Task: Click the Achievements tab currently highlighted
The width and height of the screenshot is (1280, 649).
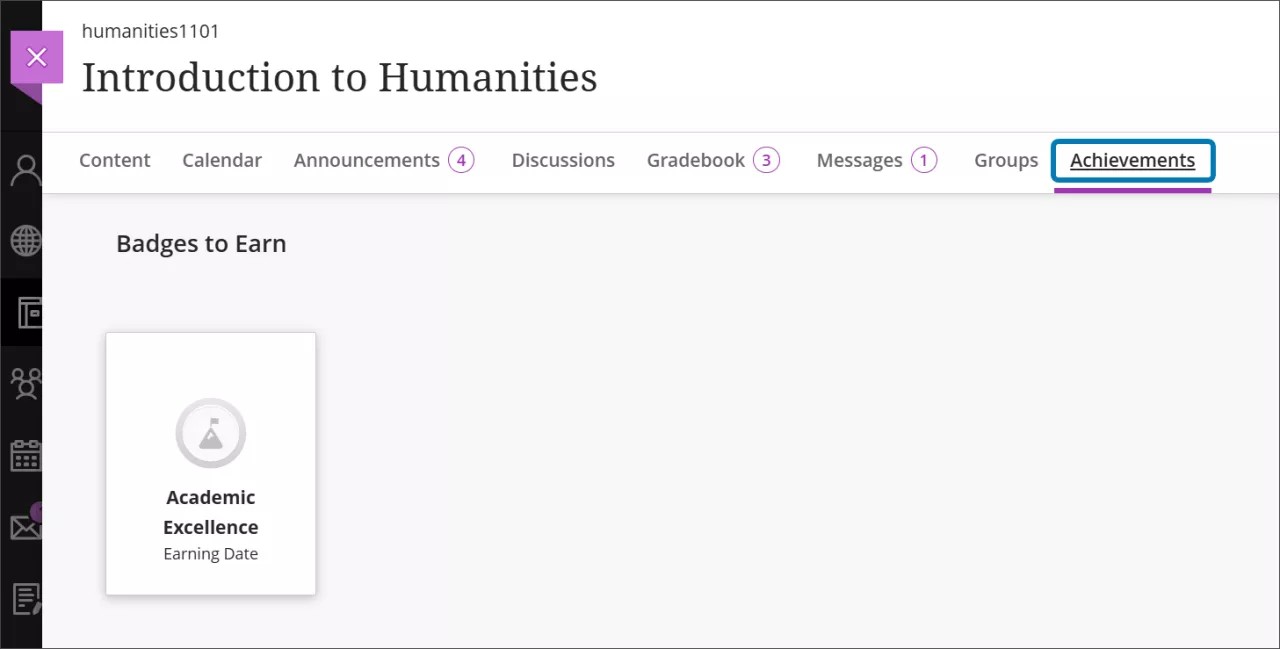Action: click(x=1132, y=160)
